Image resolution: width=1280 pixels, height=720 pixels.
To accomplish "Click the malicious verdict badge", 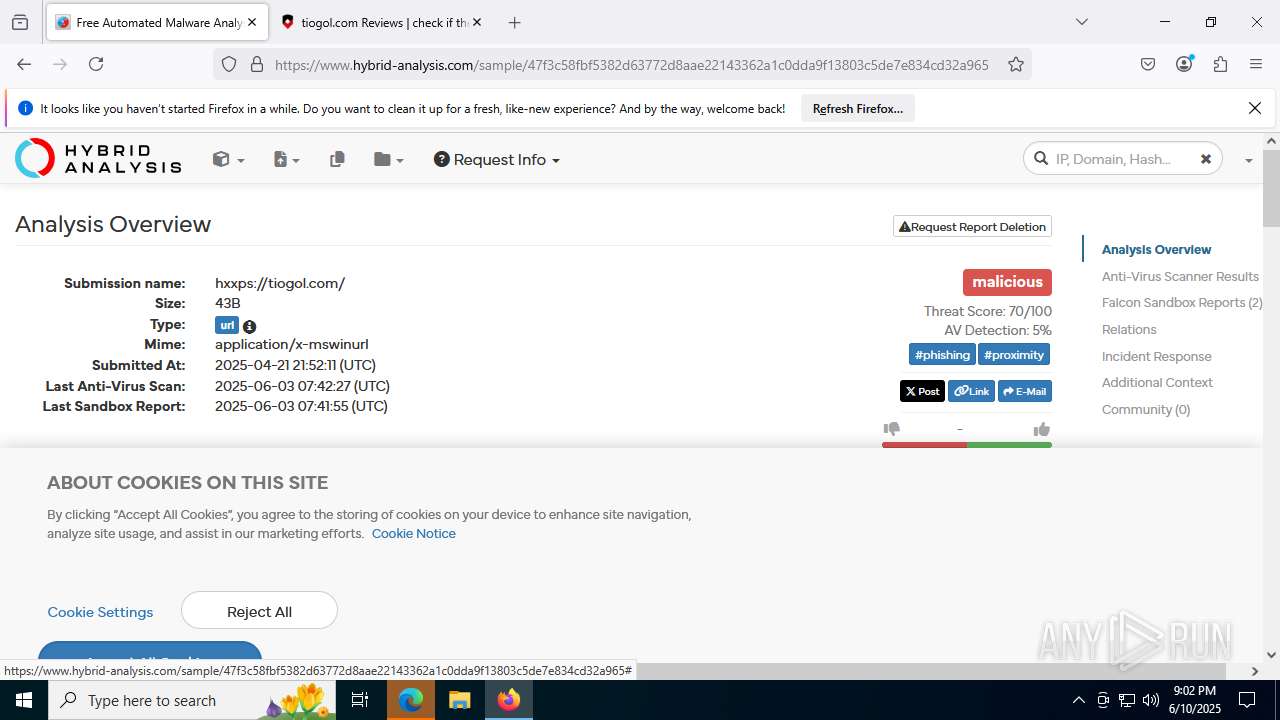I will coord(1007,282).
